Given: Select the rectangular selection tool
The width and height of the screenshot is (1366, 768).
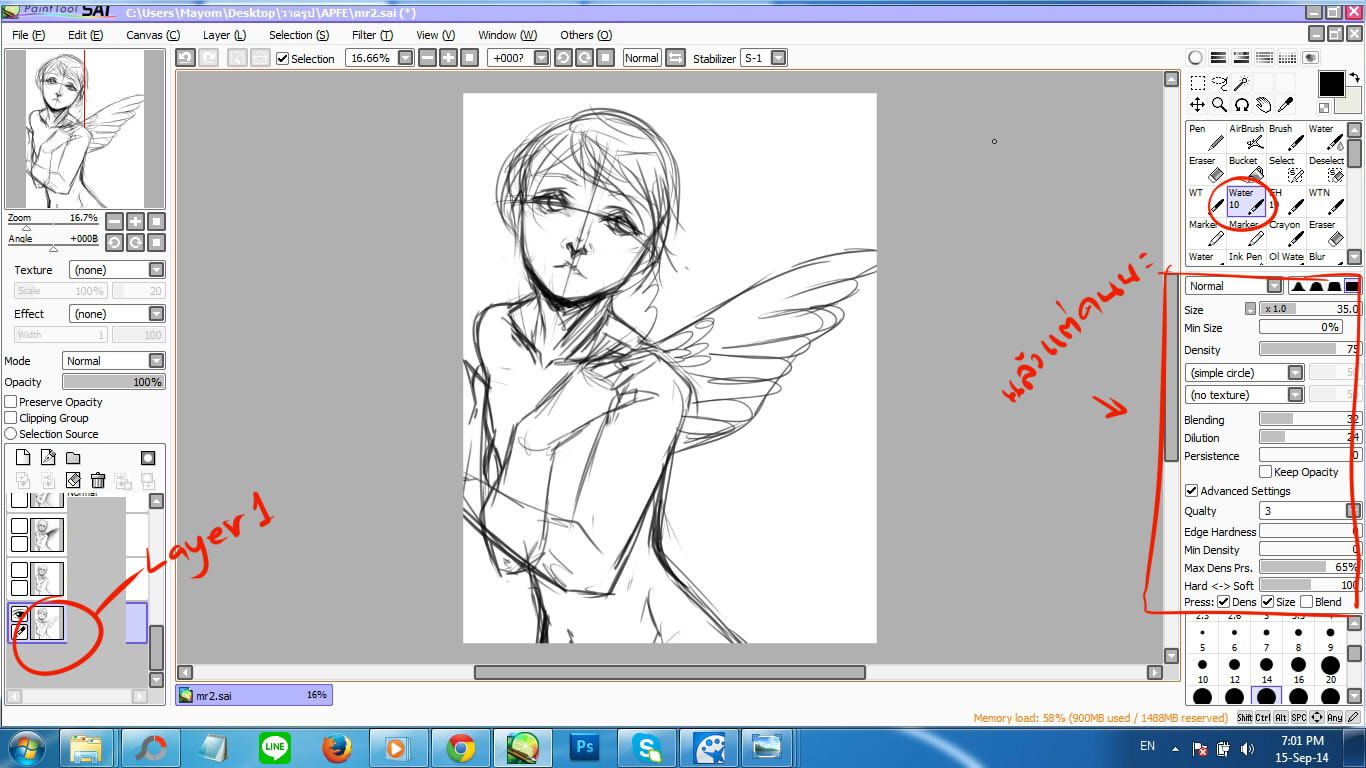Looking at the screenshot, I should tap(1197, 83).
